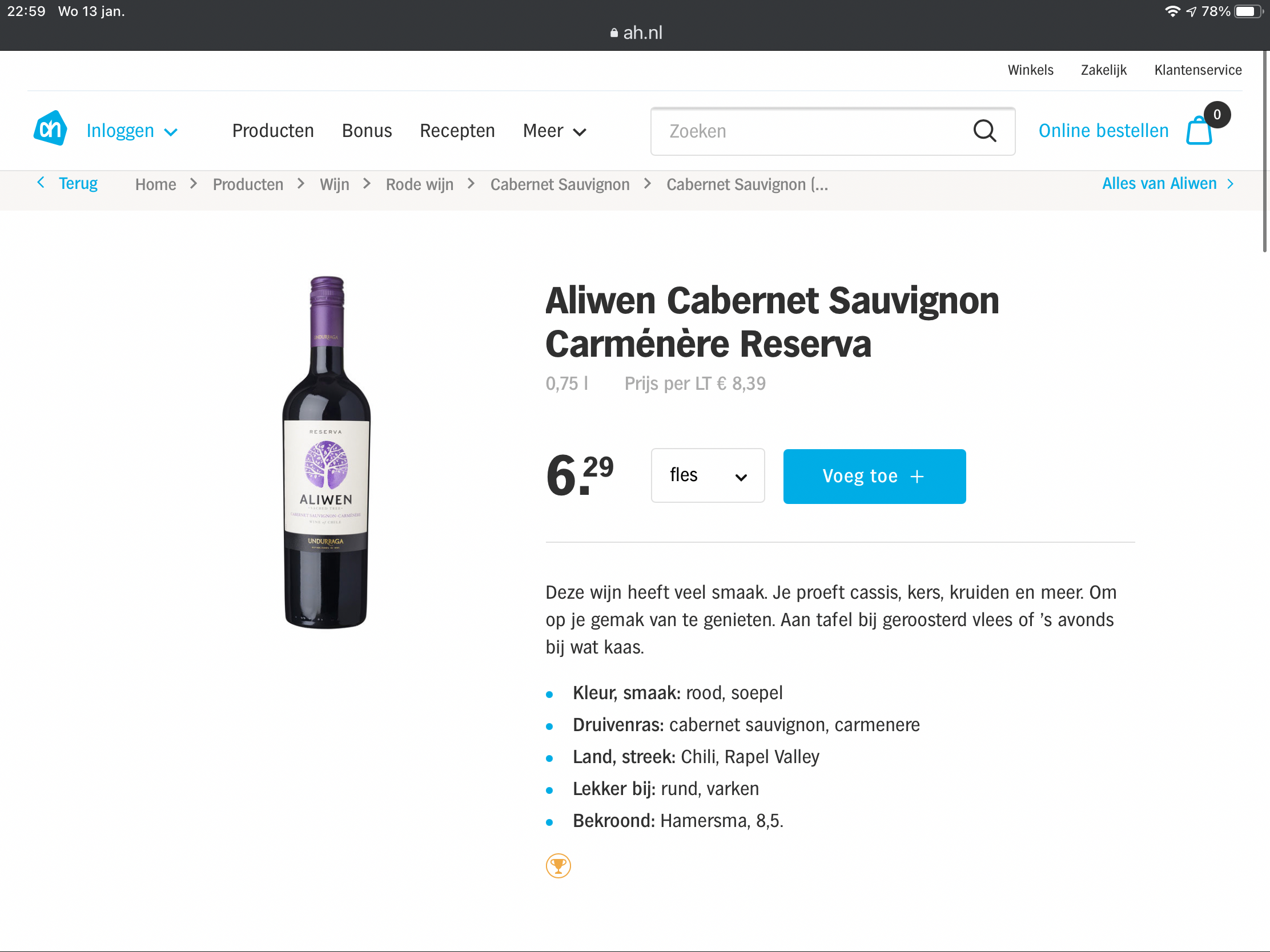Go to Rode wijn breadcrumb
Viewport: 1270px width, 952px height.
[419, 185]
